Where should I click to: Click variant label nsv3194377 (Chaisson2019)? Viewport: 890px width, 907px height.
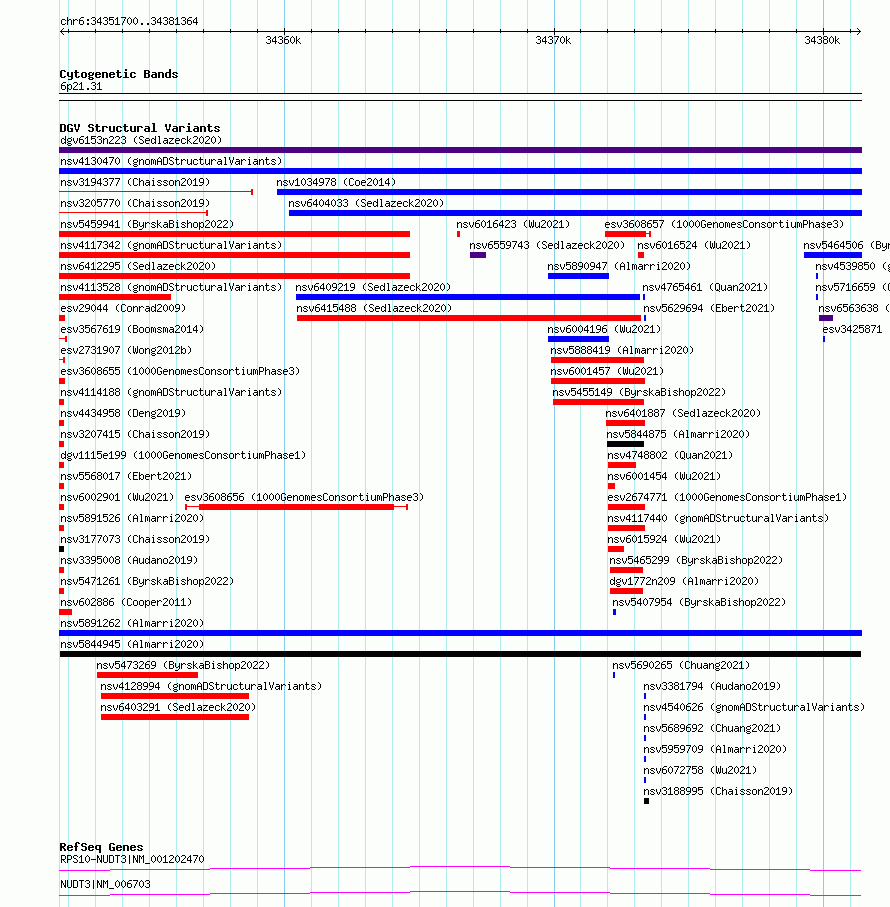click(135, 182)
